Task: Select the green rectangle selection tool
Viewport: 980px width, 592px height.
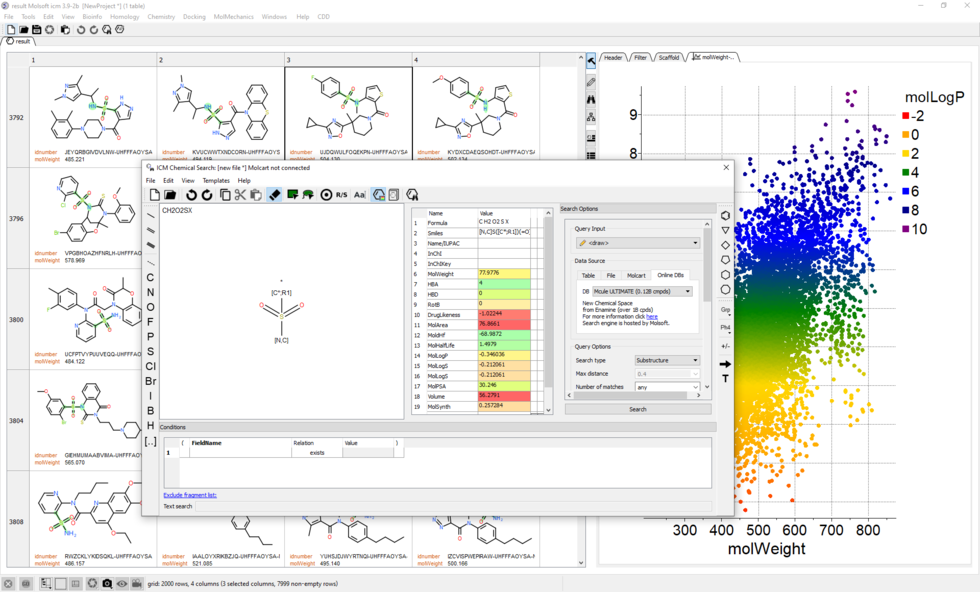Action: 292,195
